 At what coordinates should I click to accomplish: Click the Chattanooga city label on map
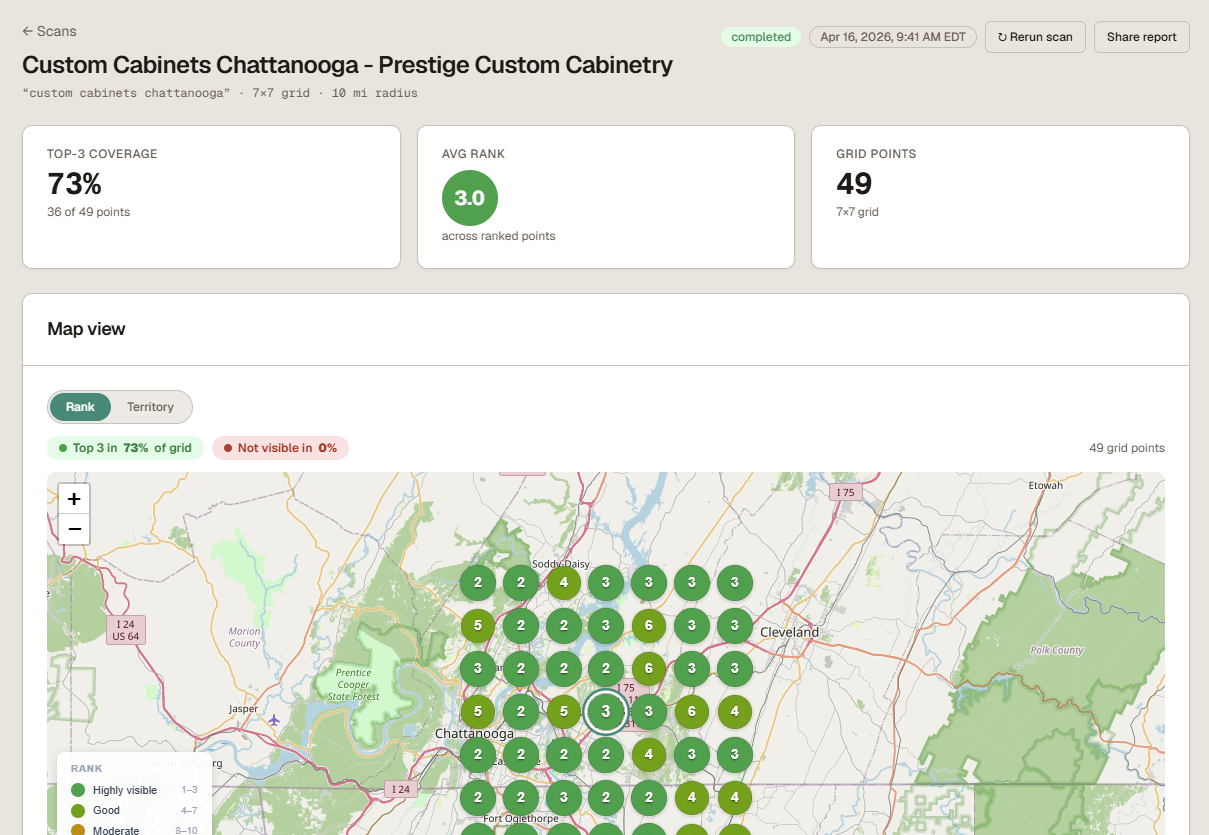click(x=474, y=734)
